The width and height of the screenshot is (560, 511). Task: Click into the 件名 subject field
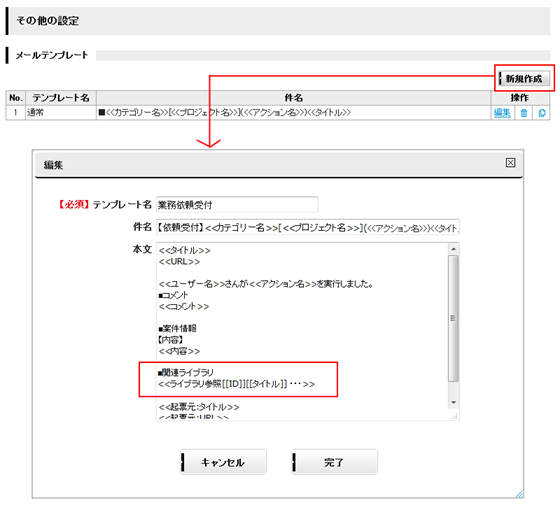point(308,227)
